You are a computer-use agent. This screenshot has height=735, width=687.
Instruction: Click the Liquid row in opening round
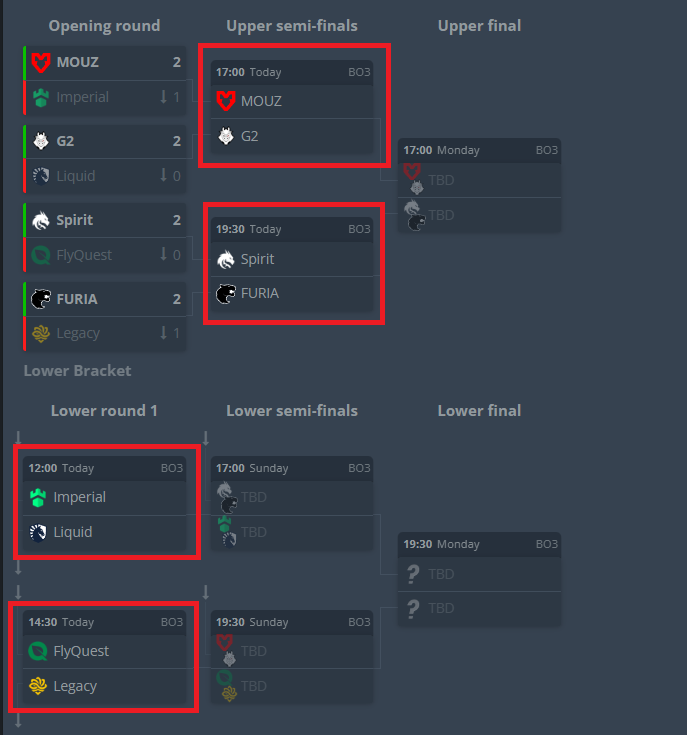pos(105,176)
